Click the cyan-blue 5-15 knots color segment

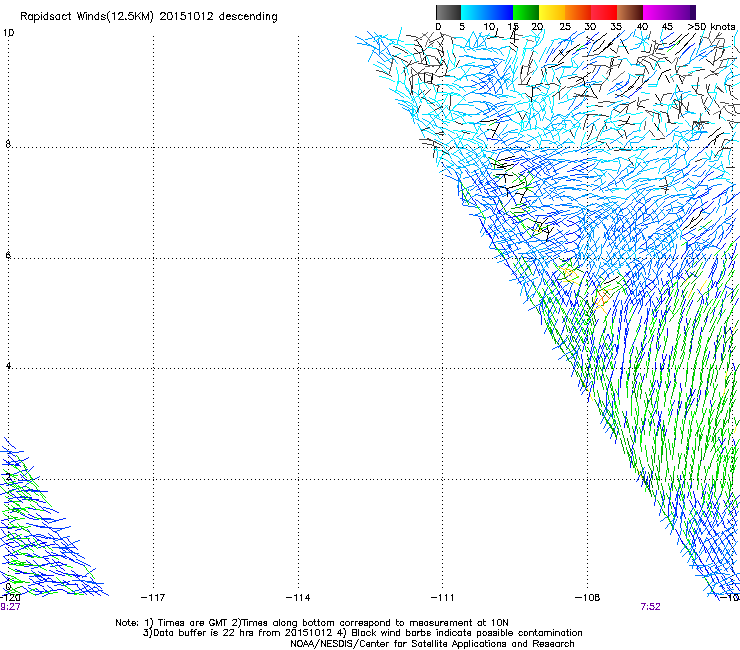487,12
